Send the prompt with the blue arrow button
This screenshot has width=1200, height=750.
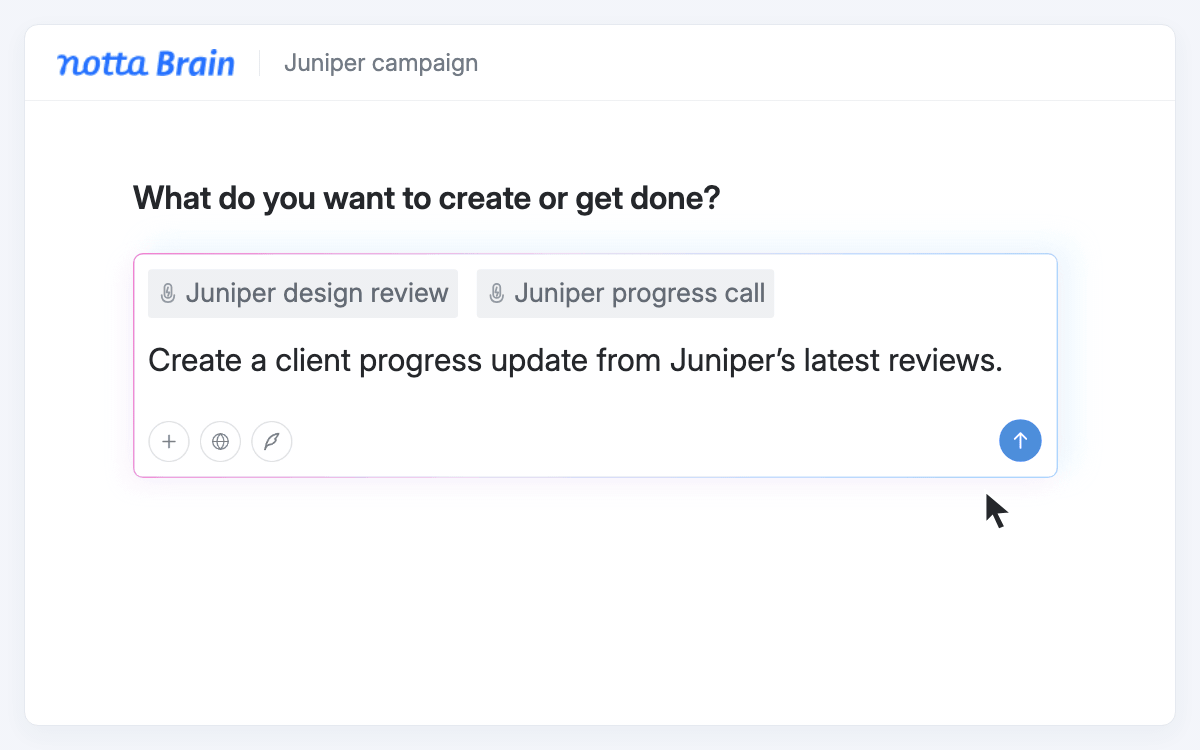coord(1020,440)
